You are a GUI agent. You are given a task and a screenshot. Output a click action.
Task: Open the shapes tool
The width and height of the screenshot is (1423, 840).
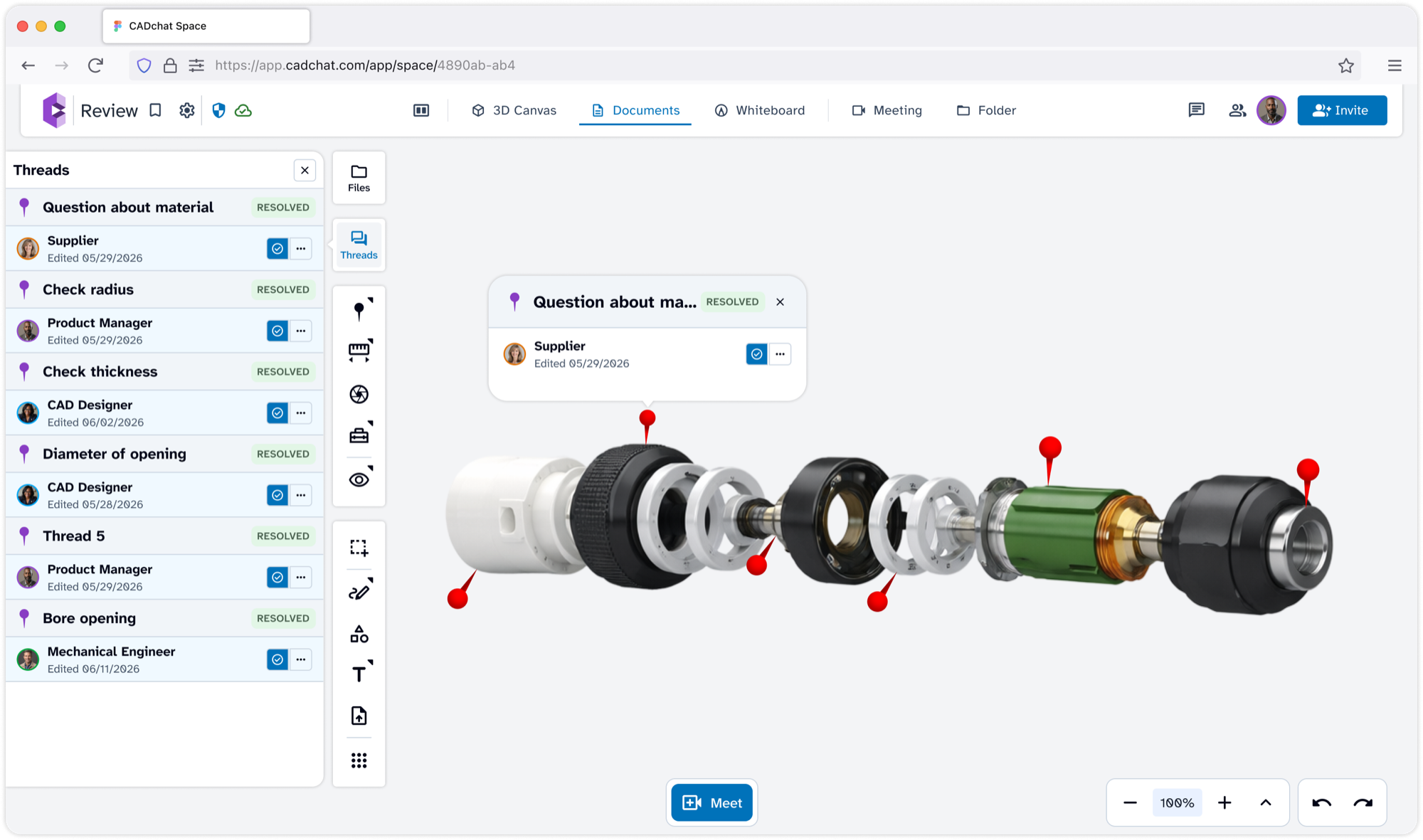(x=359, y=634)
